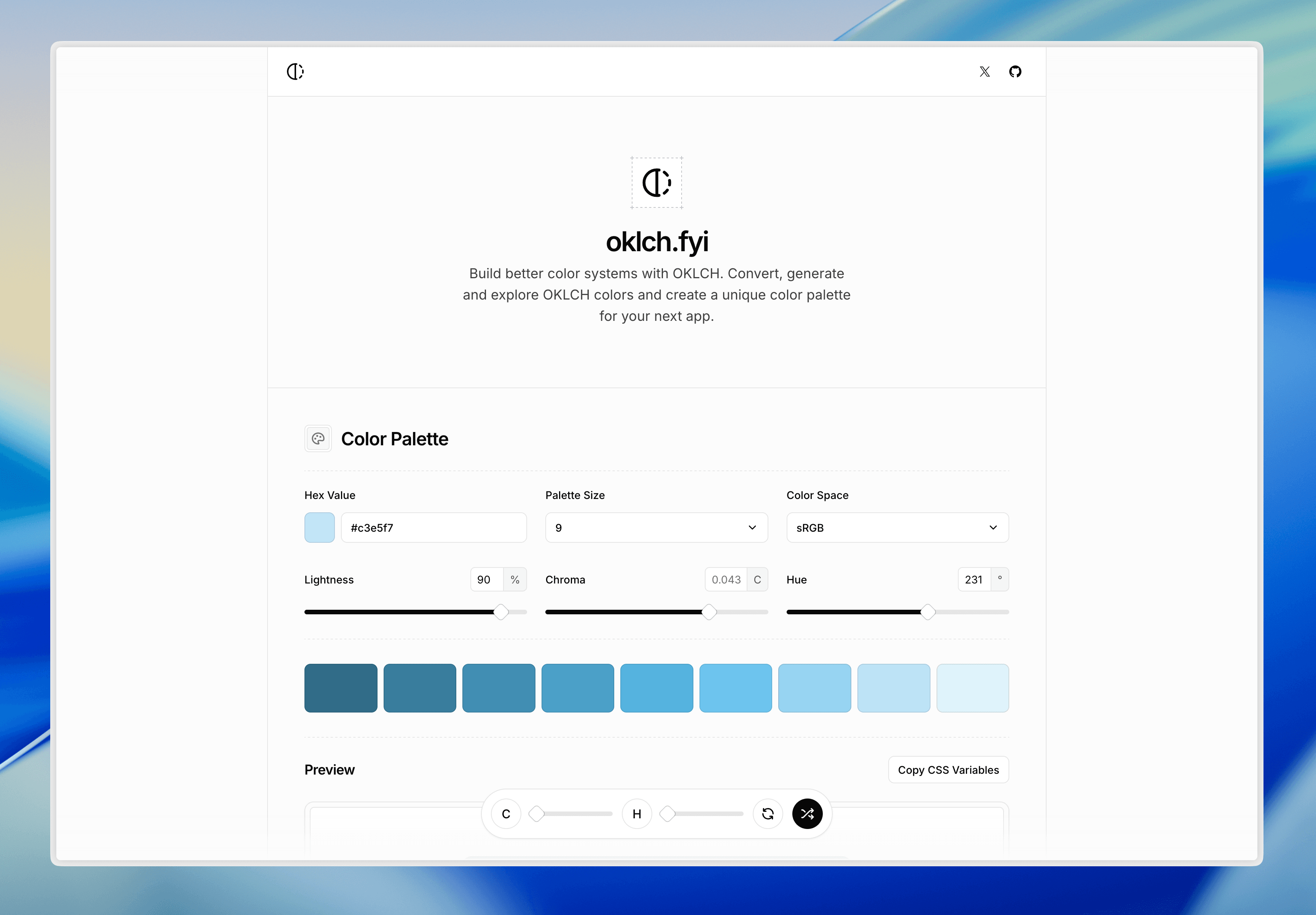Click the Color Space label
1316x915 pixels.
pos(817,495)
